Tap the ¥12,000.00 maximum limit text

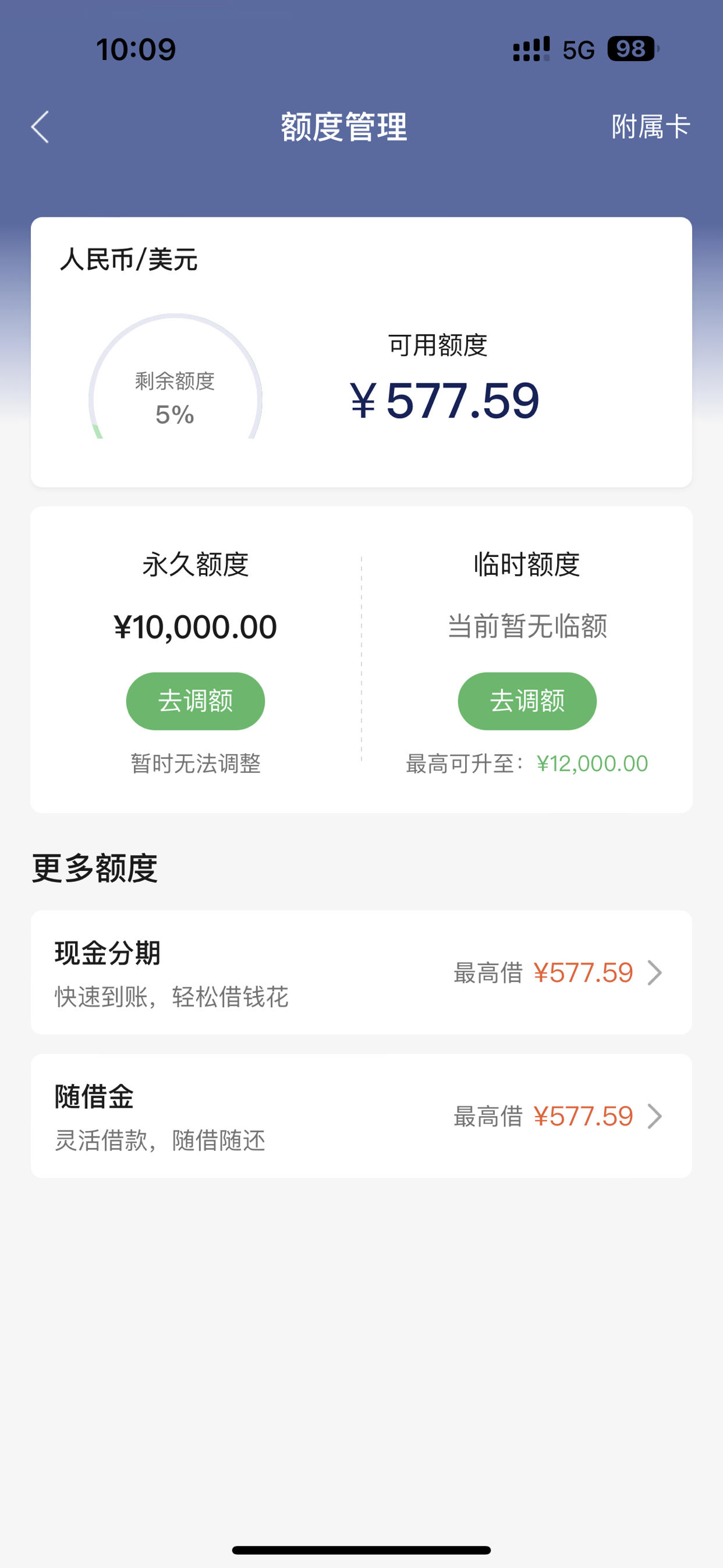pyautogui.click(x=592, y=763)
